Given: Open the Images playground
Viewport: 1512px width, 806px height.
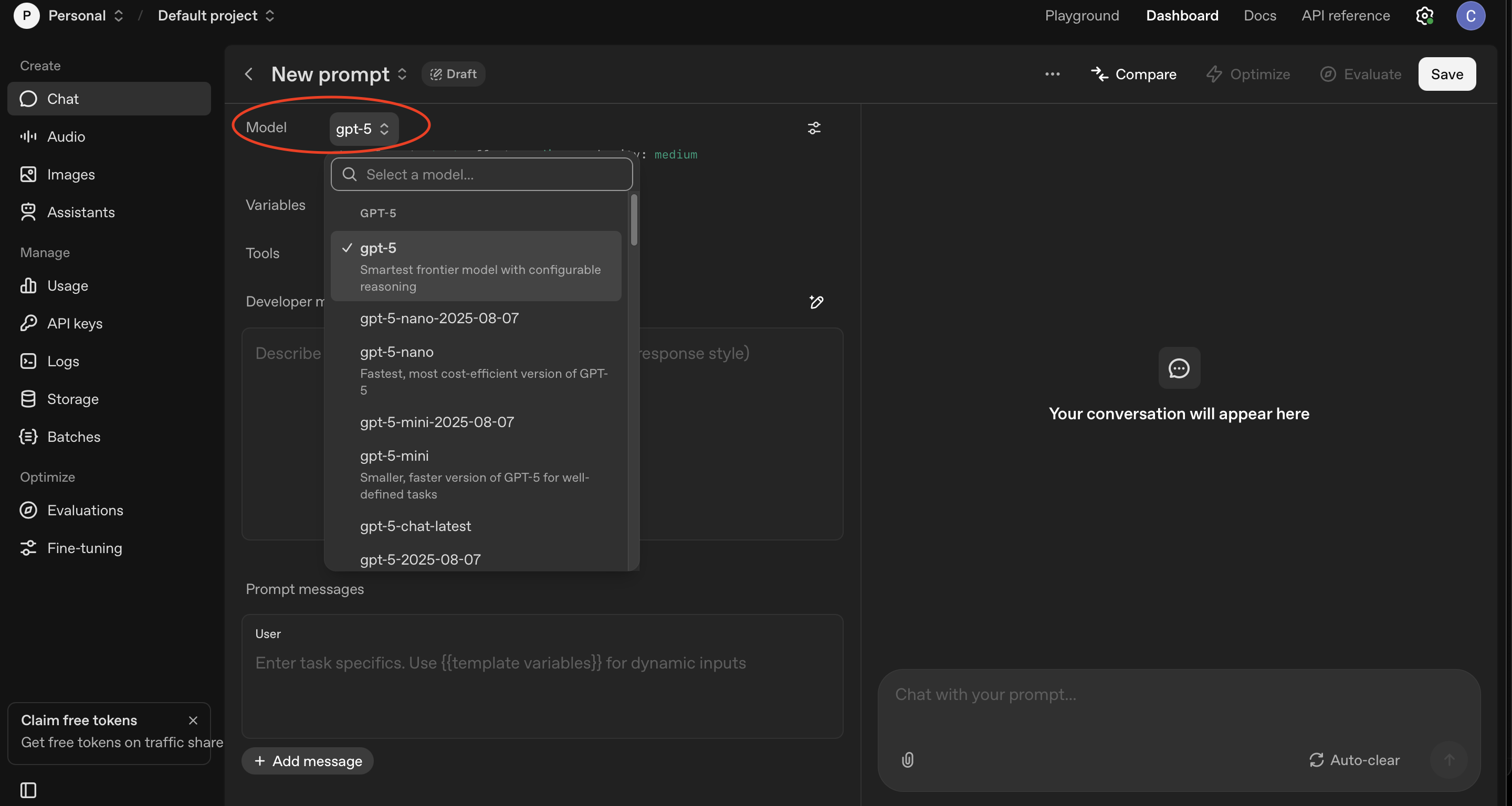Looking at the screenshot, I should pyautogui.click(x=70, y=174).
